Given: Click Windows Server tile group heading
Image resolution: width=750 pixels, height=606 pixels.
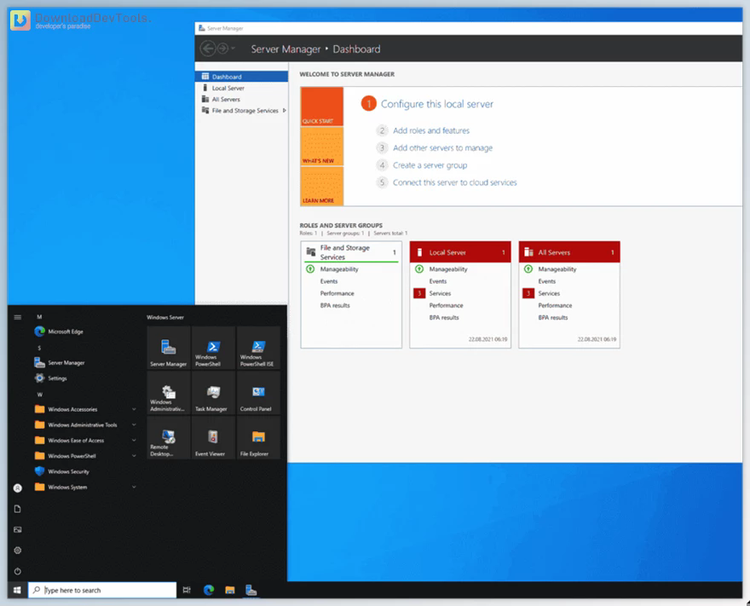Looking at the screenshot, I should pos(165,317).
